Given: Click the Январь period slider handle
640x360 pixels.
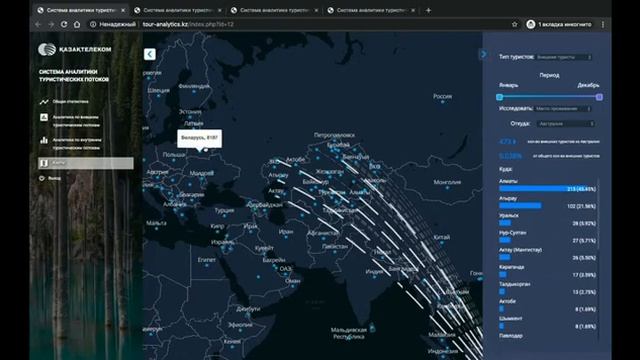Looking at the screenshot, I should click(499, 97).
